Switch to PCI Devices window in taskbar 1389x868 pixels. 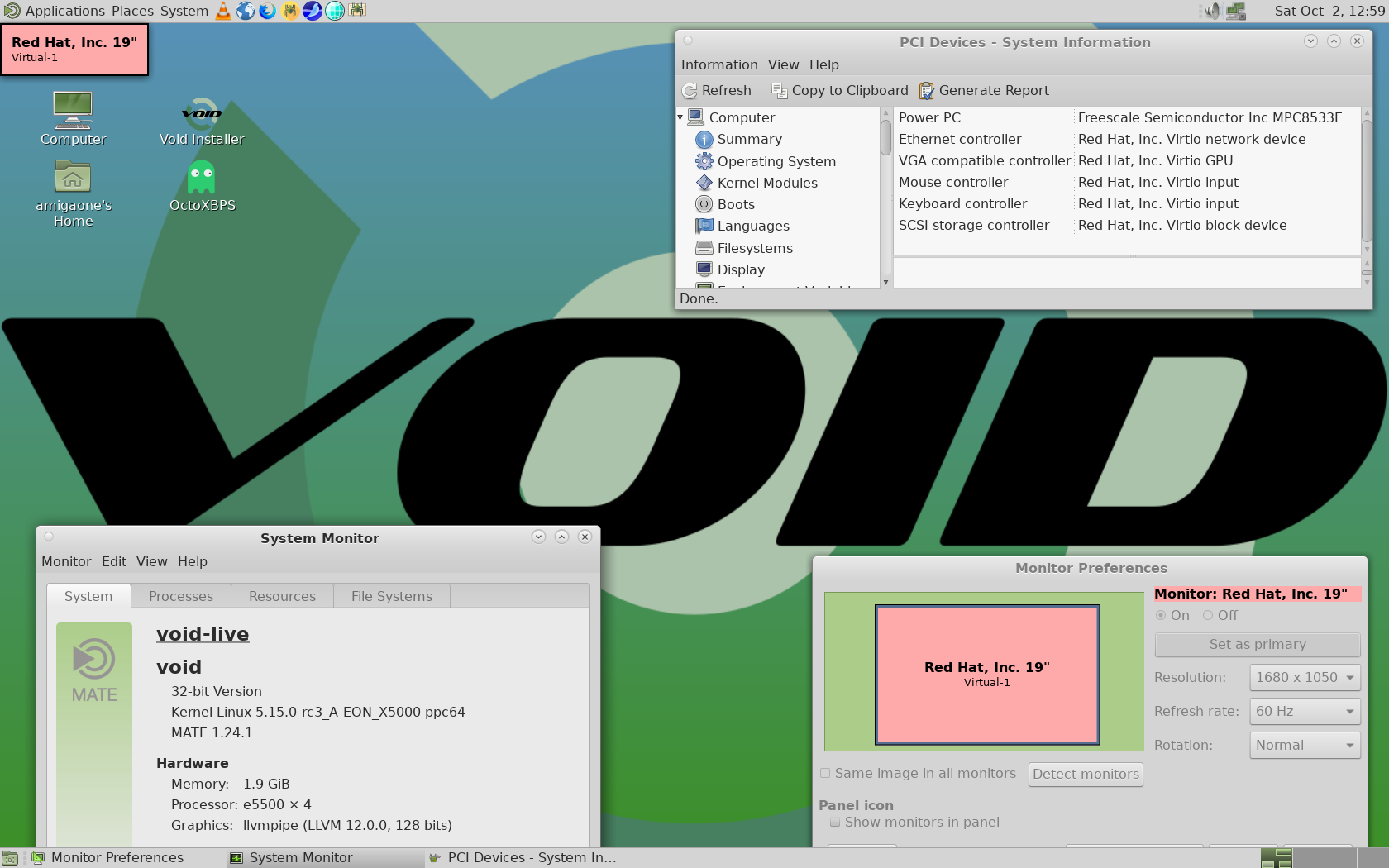click(x=523, y=858)
